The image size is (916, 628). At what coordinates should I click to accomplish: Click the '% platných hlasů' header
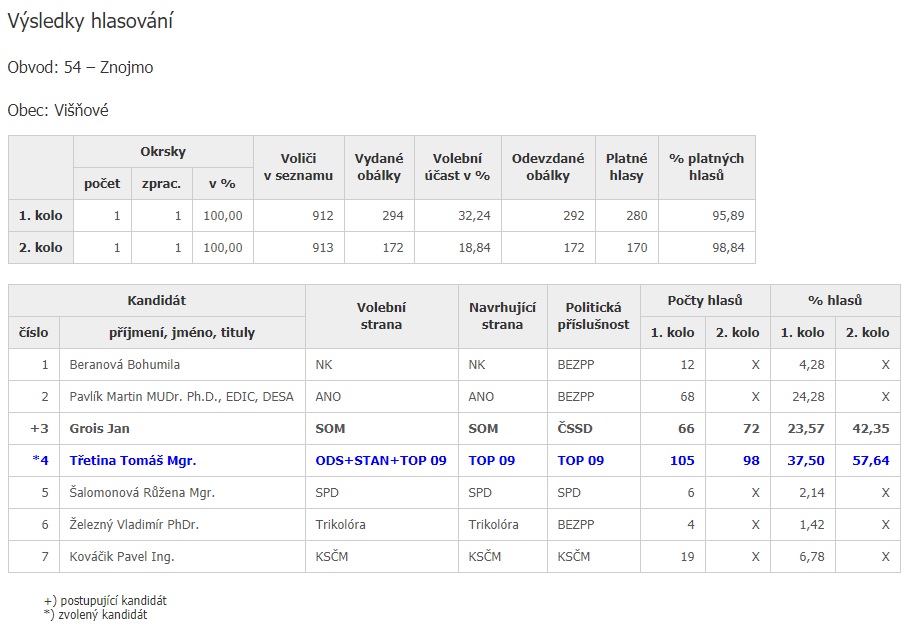pyautogui.click(x=706, y=167)
